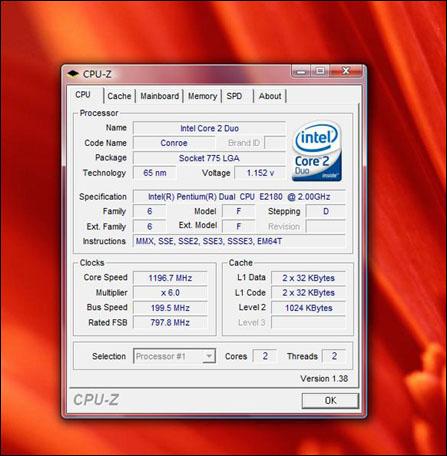Click the L1 Code value 2 x 32 KBytes
This screenshot has width=447, height=456.
click(x=308, y=293)
